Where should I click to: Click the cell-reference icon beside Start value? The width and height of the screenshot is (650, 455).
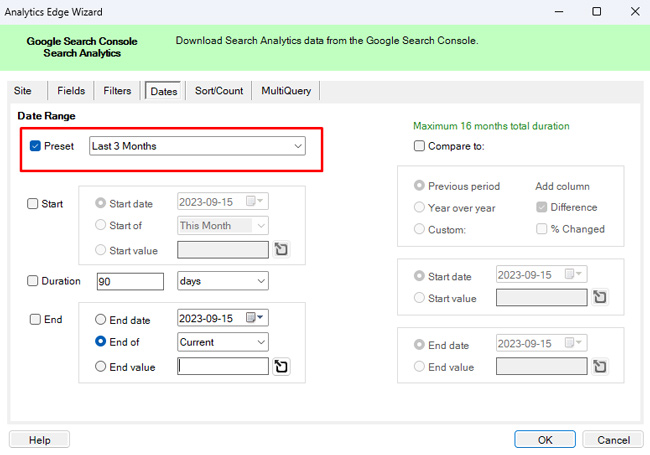point(281,249)
